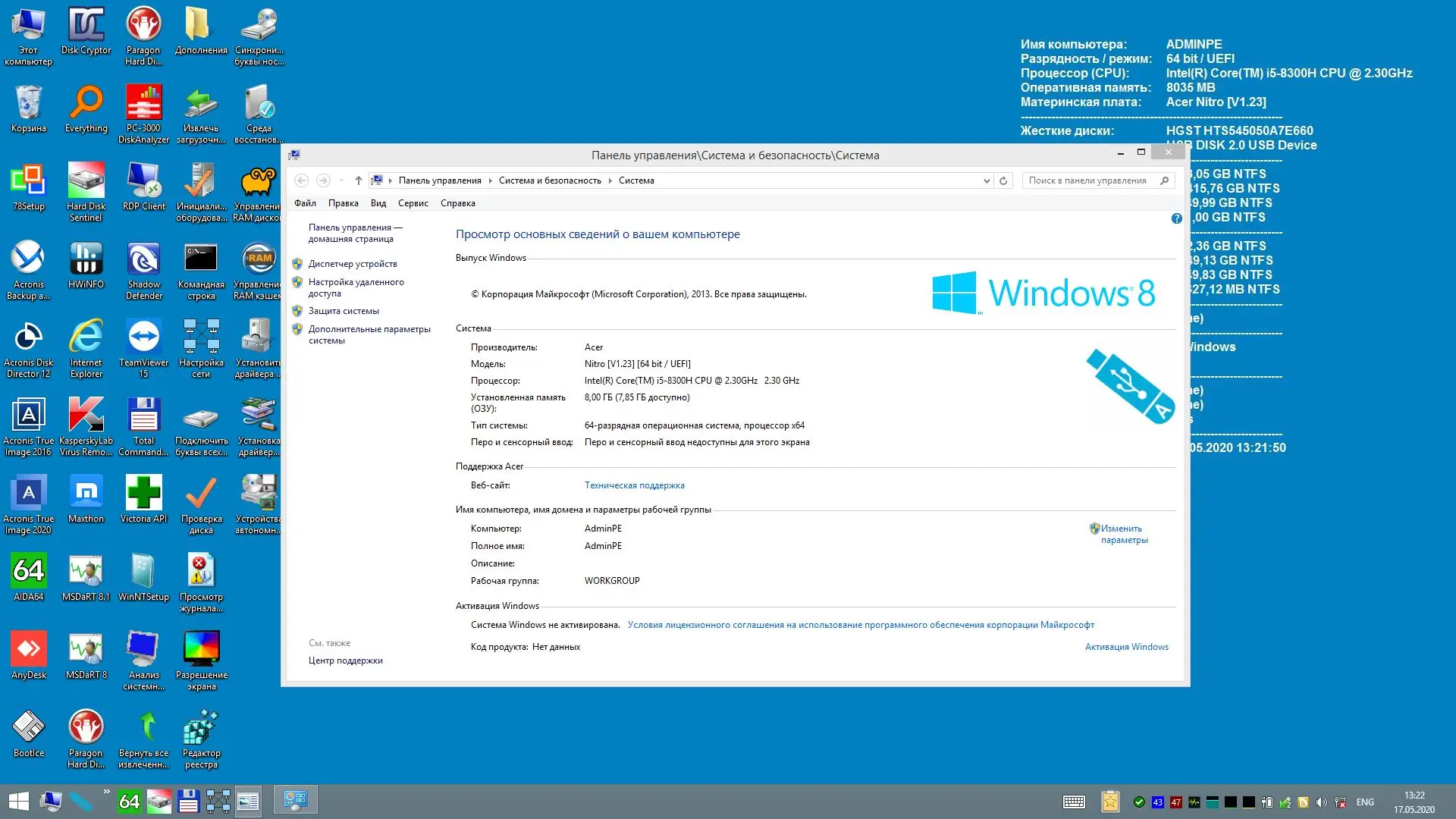1456x819 pixels.
Task: Click the help question mark icon
Action: tap(1176, 218)
